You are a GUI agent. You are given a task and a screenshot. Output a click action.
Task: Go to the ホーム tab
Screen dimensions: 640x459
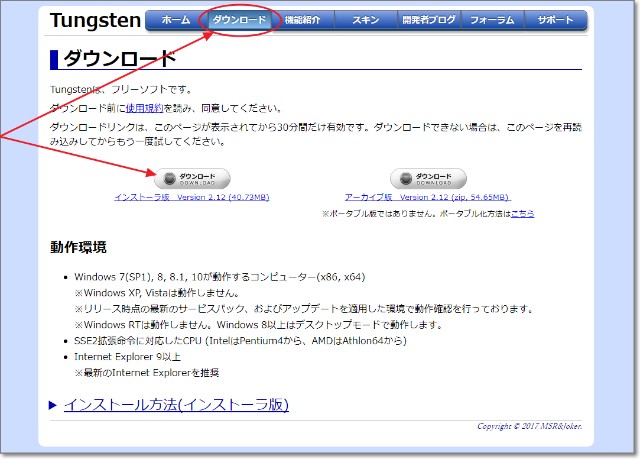point(175,20)
